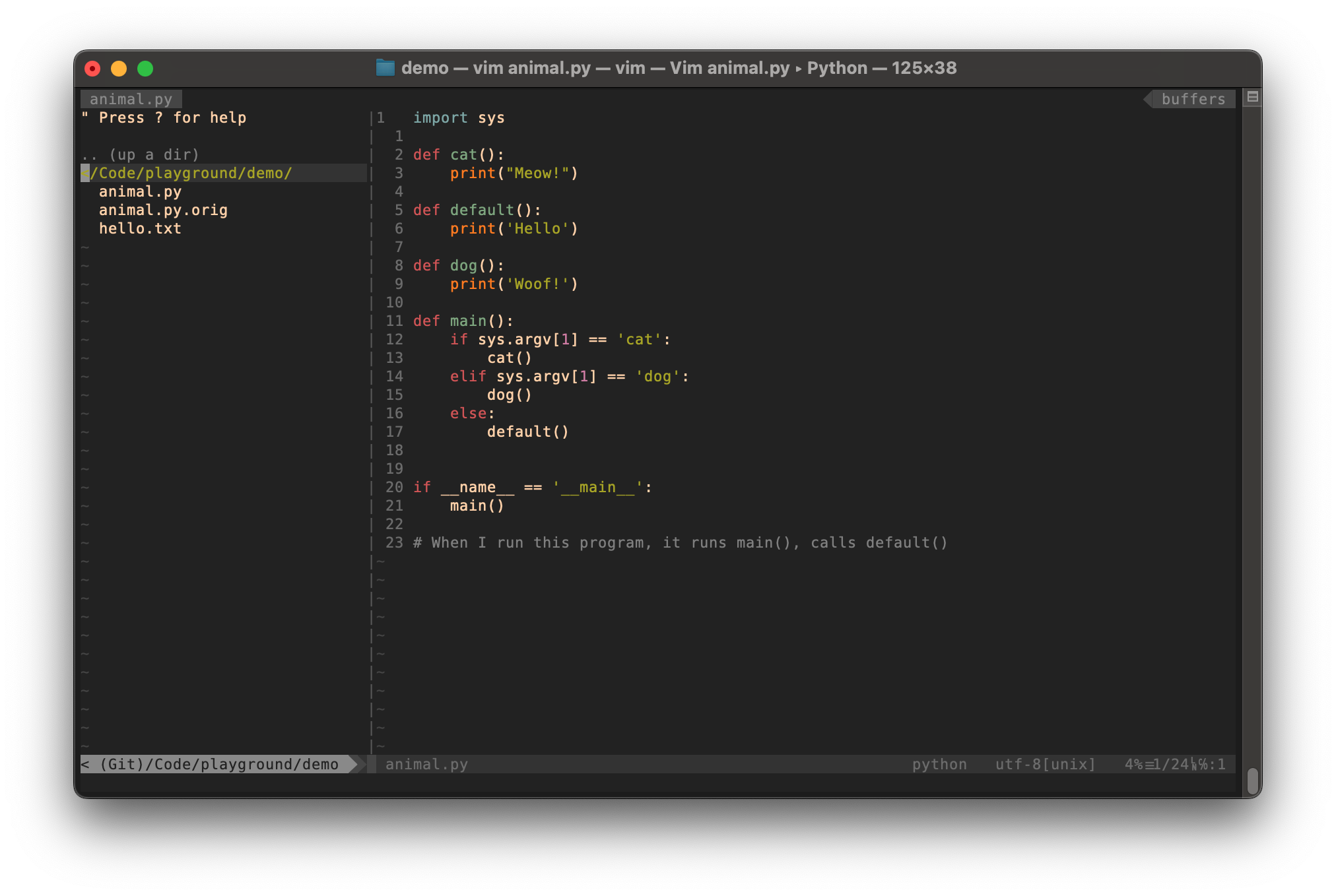The height and width of the screenshot is (896, 1336).
Task: Click the 'def main():' line
Action: (463, 321)
